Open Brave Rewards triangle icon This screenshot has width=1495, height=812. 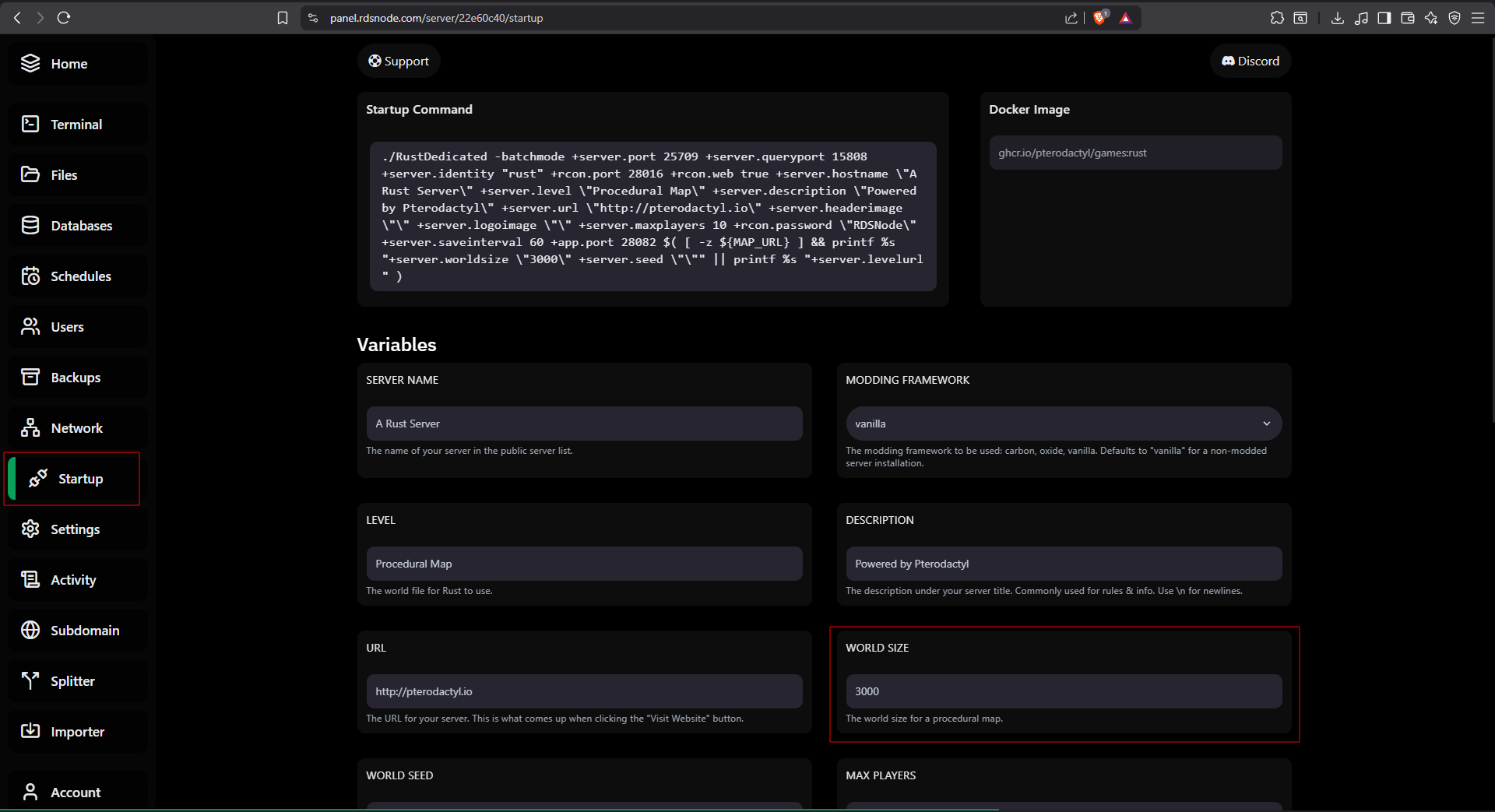(1126, 18)
